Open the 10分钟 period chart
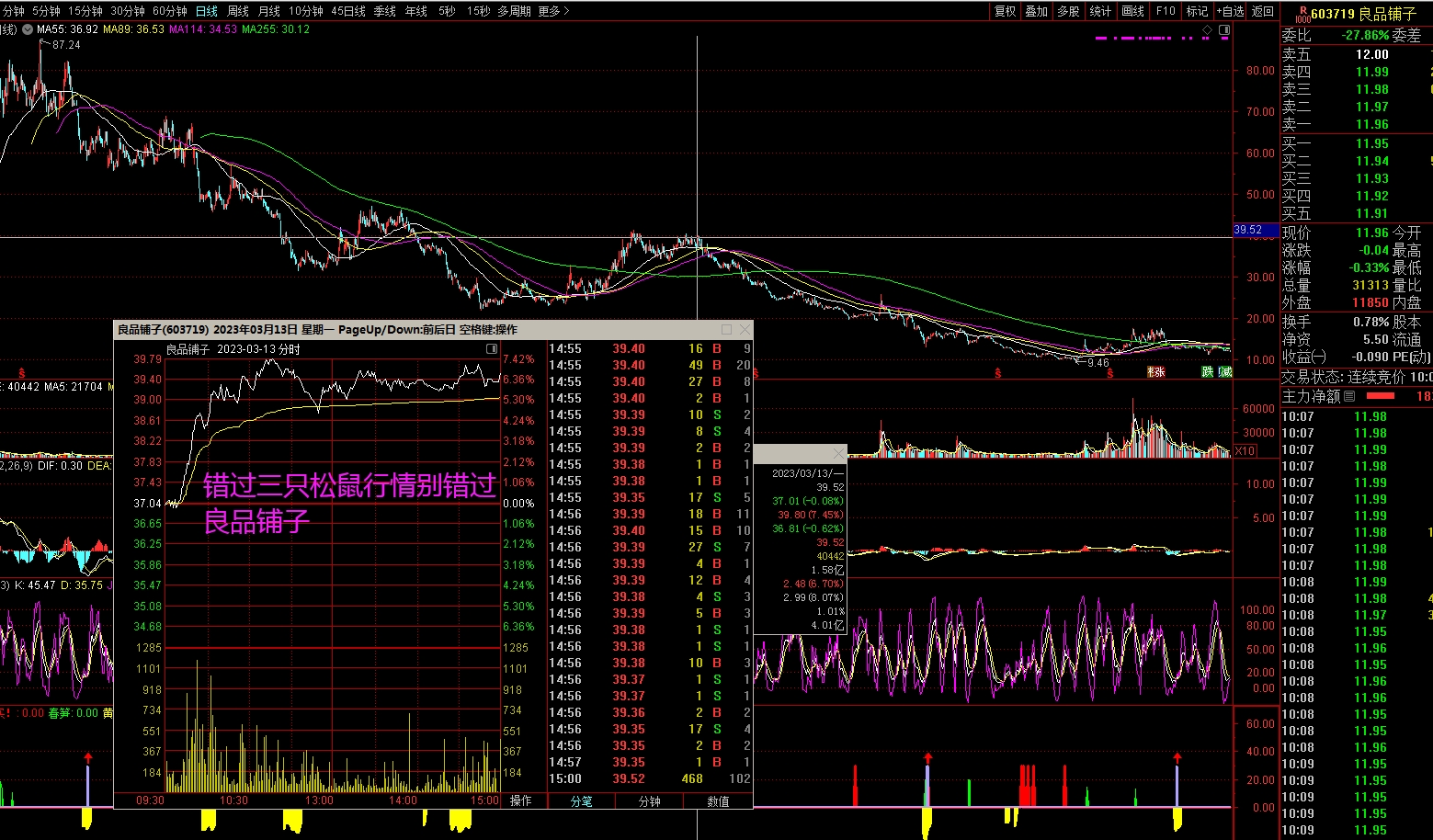Screen dimensions: 1433x840 click(x=306, y=11)
